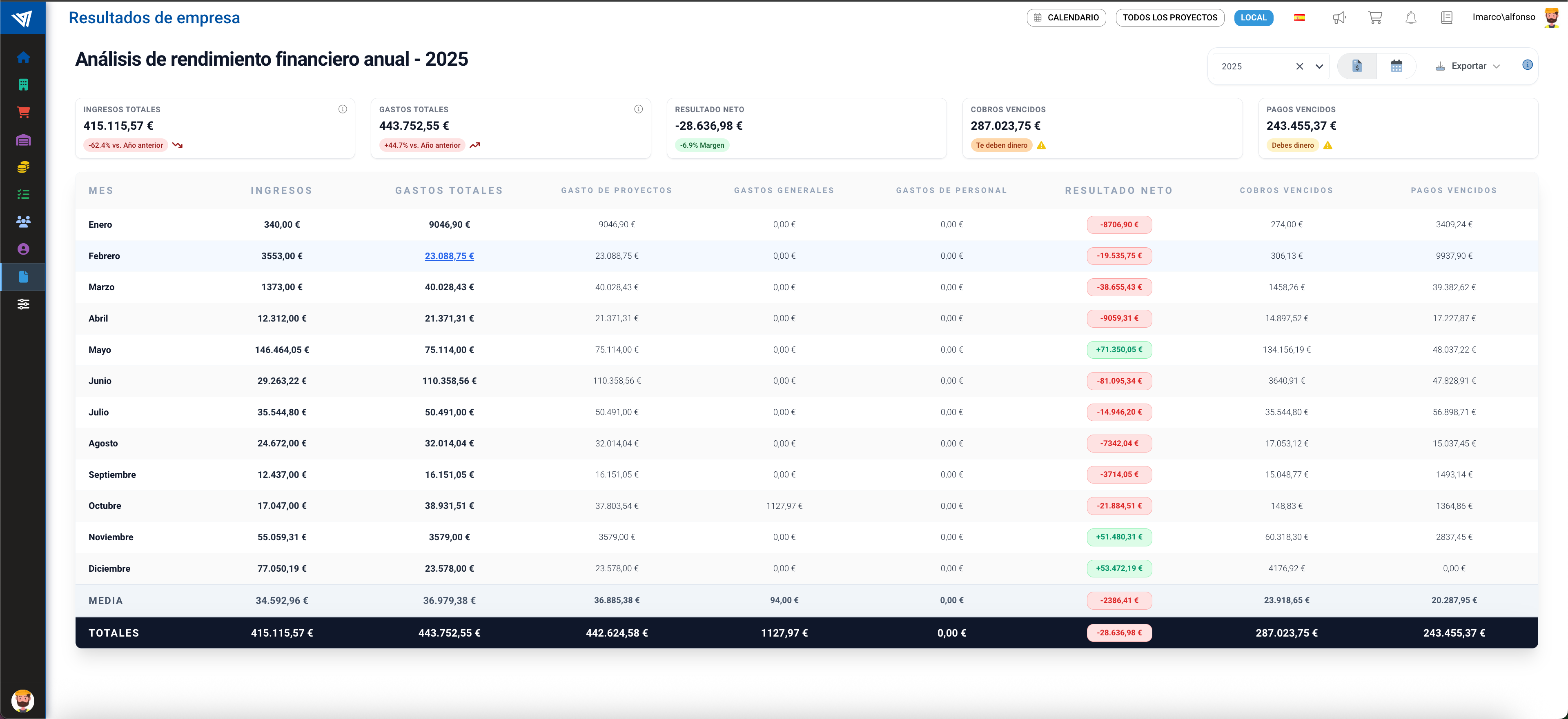Switch to the invoice dollar document view
The height and width of the screenshot is (719, 1568).
pyautogui.click(x=1357, y=66)
